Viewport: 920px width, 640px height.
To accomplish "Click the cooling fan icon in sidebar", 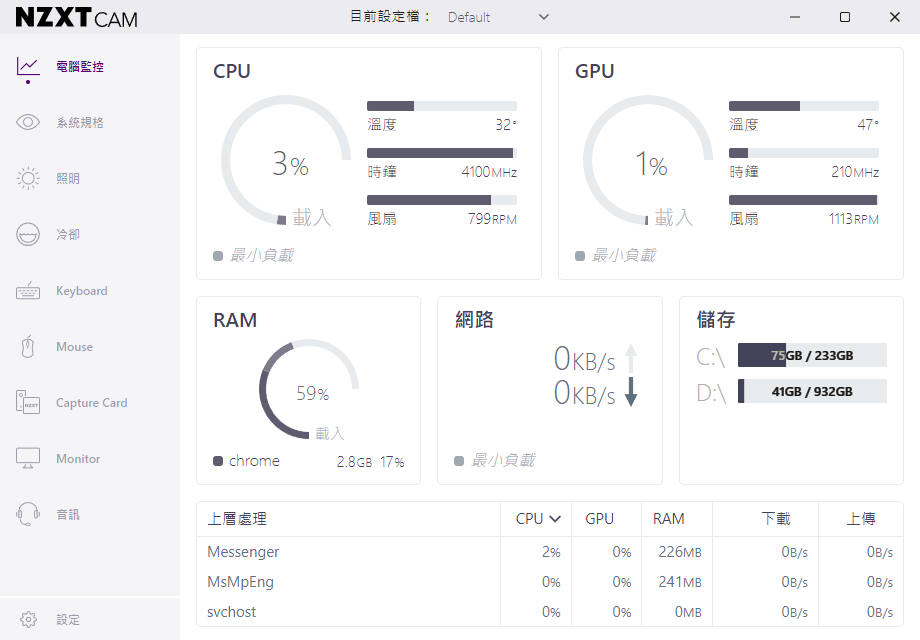I will [x=28, y=235].
